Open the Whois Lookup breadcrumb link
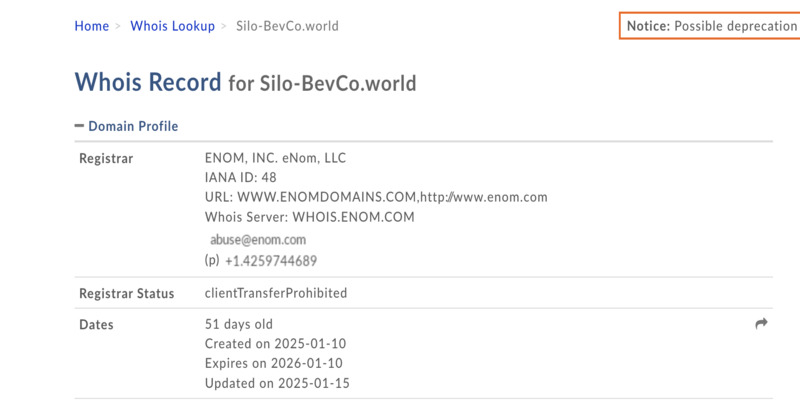Screen dimensions: 800x400 click(172, 26)
